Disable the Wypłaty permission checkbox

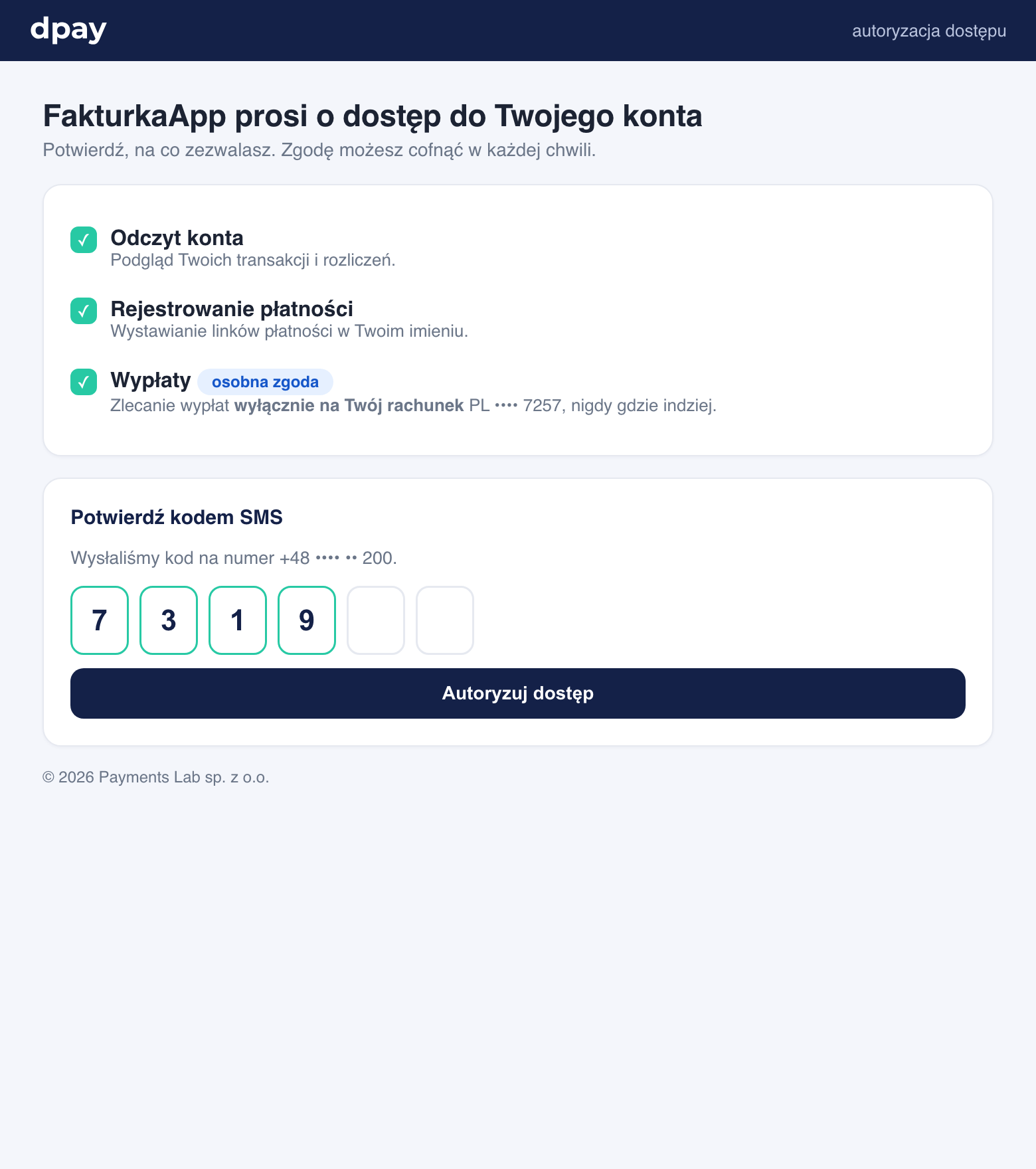pyautogui.click(x=84, y=382)
